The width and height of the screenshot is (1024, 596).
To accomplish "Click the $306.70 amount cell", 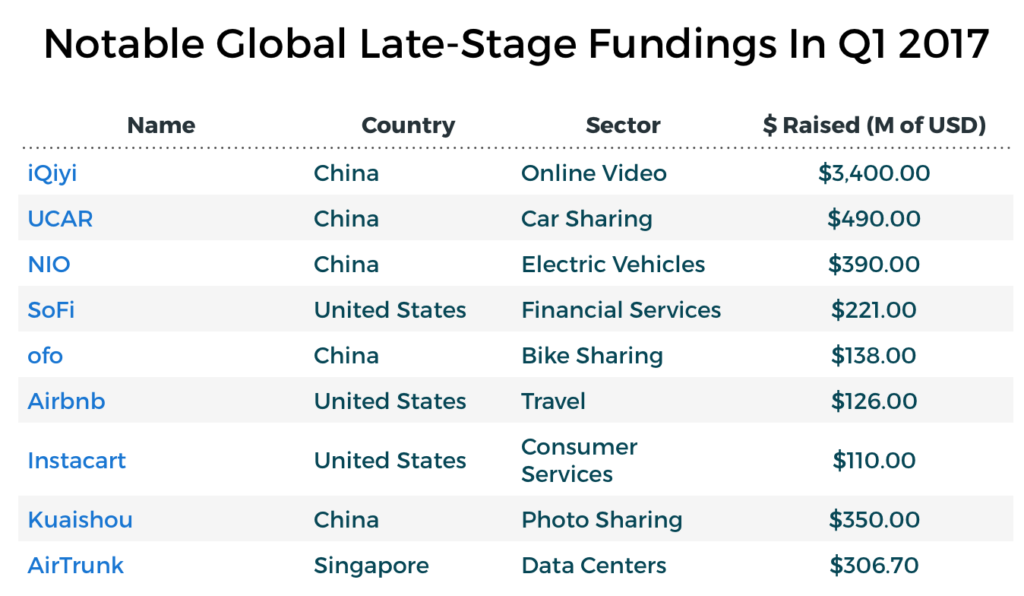I will [874, 566].
